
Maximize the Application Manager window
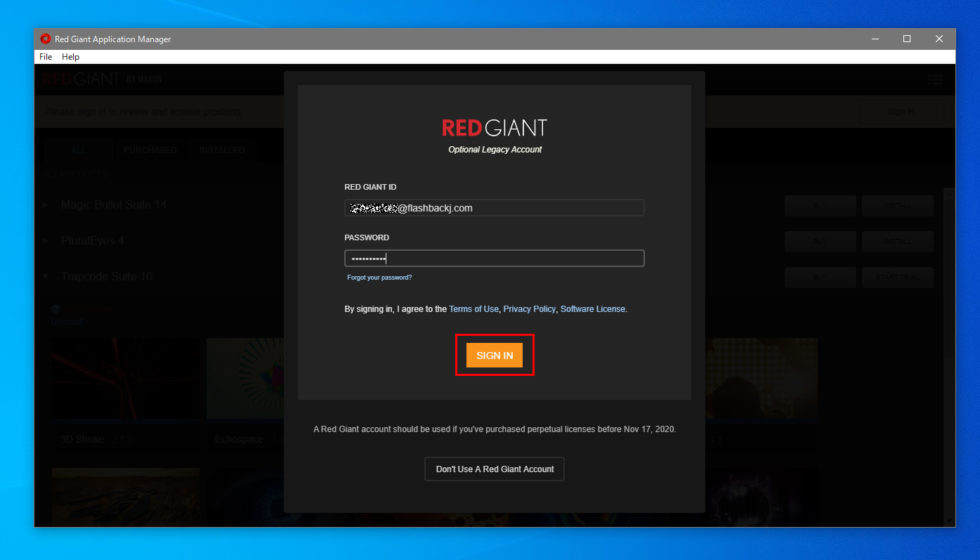(x=907, y=39)
